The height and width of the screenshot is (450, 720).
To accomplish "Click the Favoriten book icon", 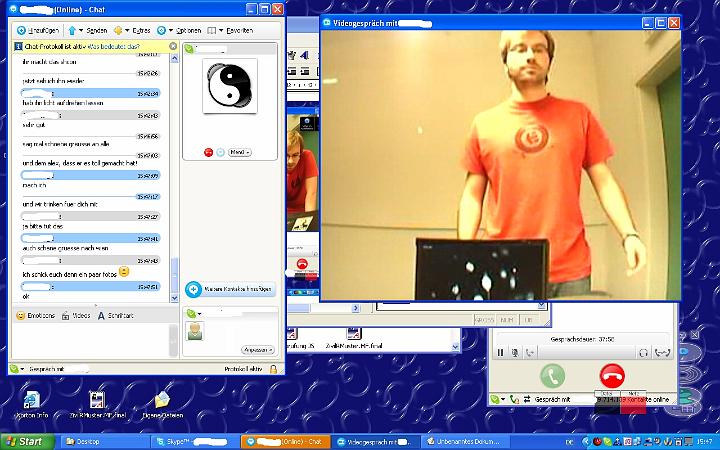I will [x=211, y=31].
